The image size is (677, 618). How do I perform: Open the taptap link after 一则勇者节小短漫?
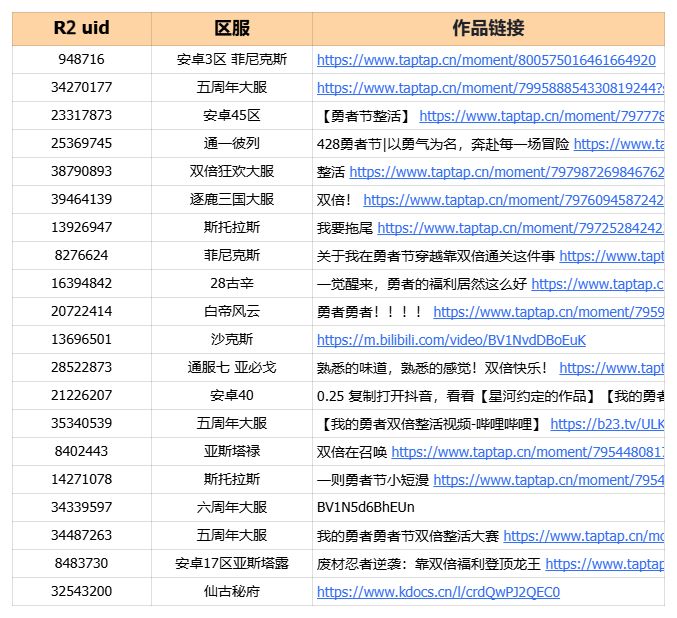(549, 480)
